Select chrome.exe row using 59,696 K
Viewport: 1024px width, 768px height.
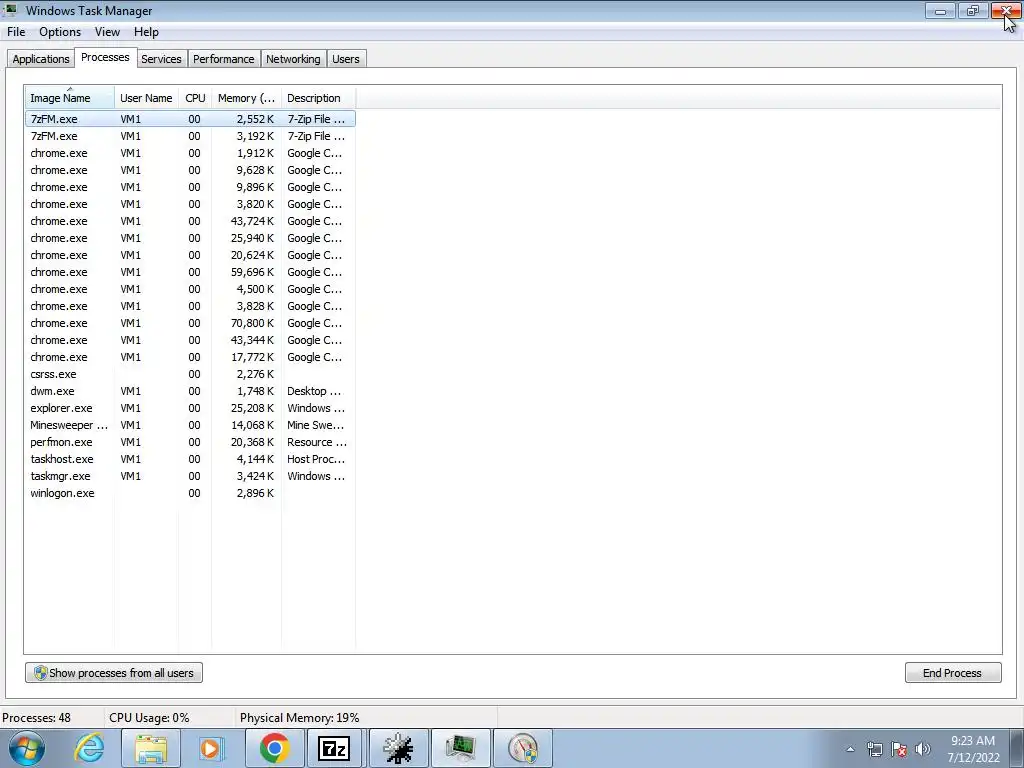click(190, 272)
